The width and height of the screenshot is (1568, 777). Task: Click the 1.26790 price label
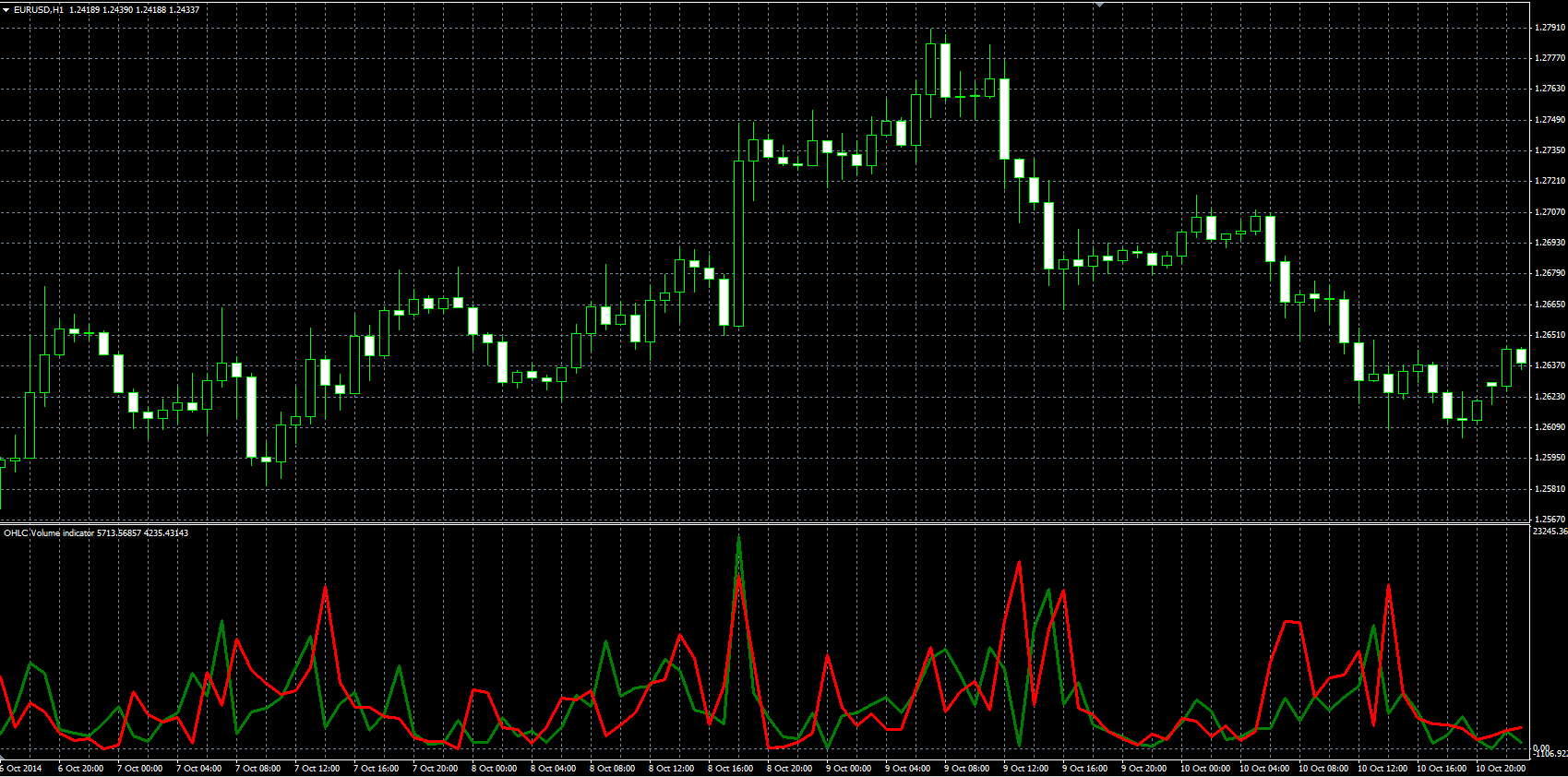coord(1550,273)
